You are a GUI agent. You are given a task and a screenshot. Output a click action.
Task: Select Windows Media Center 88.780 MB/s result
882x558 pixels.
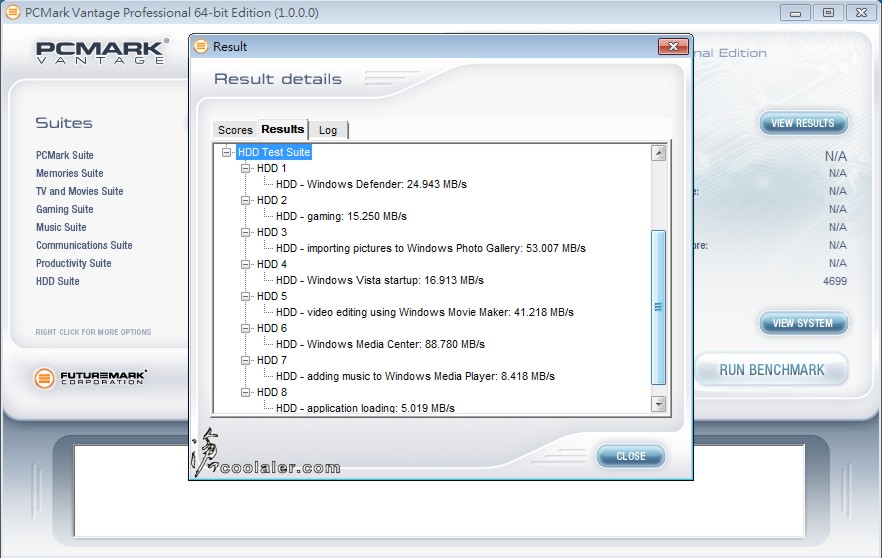[x=380, y=344]
